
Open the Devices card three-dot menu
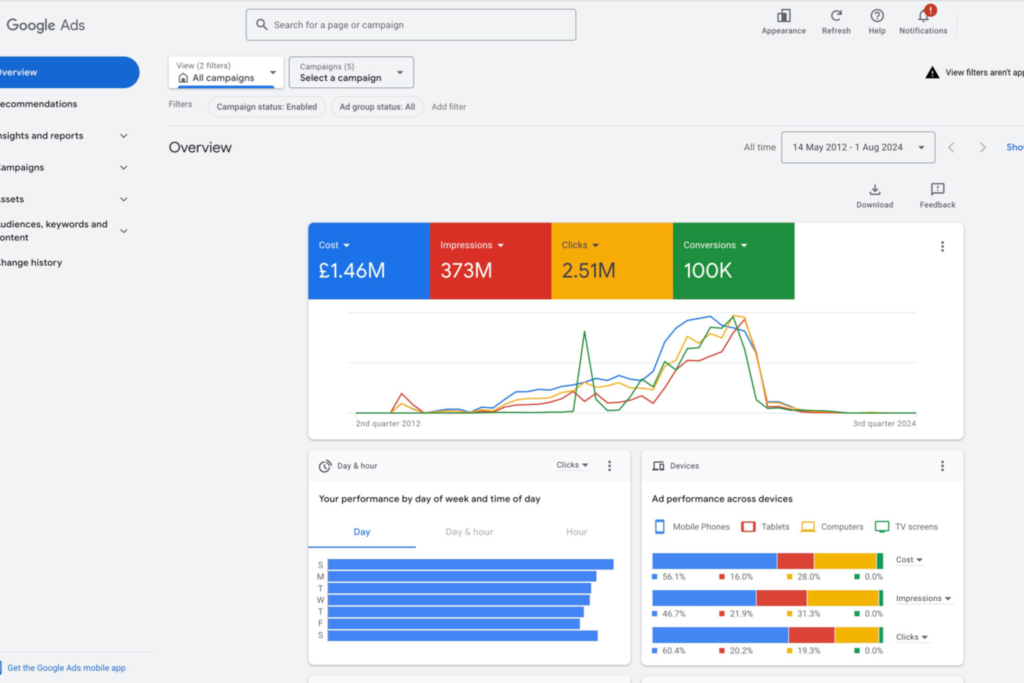click(x=941, y=466)
